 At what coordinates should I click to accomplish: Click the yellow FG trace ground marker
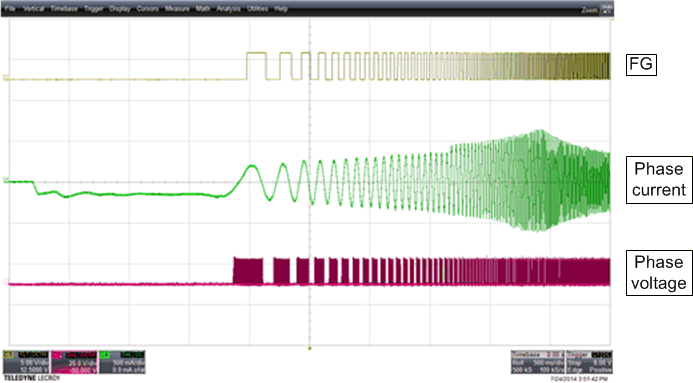tap(6, 78)
